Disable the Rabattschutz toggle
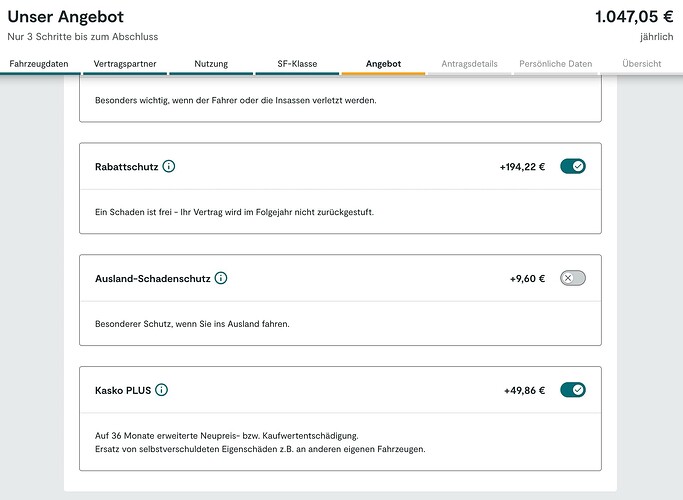Image resolution: width=683 pixels, height=500 pixels. tap(573, 166)
